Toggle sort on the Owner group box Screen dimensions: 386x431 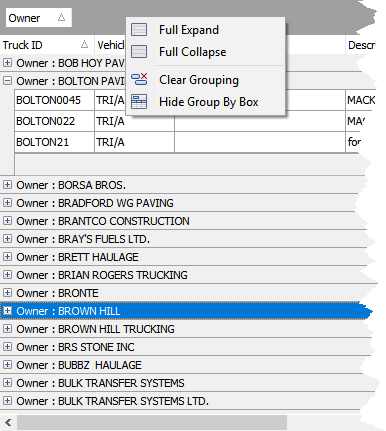click(x=39, y=18)
